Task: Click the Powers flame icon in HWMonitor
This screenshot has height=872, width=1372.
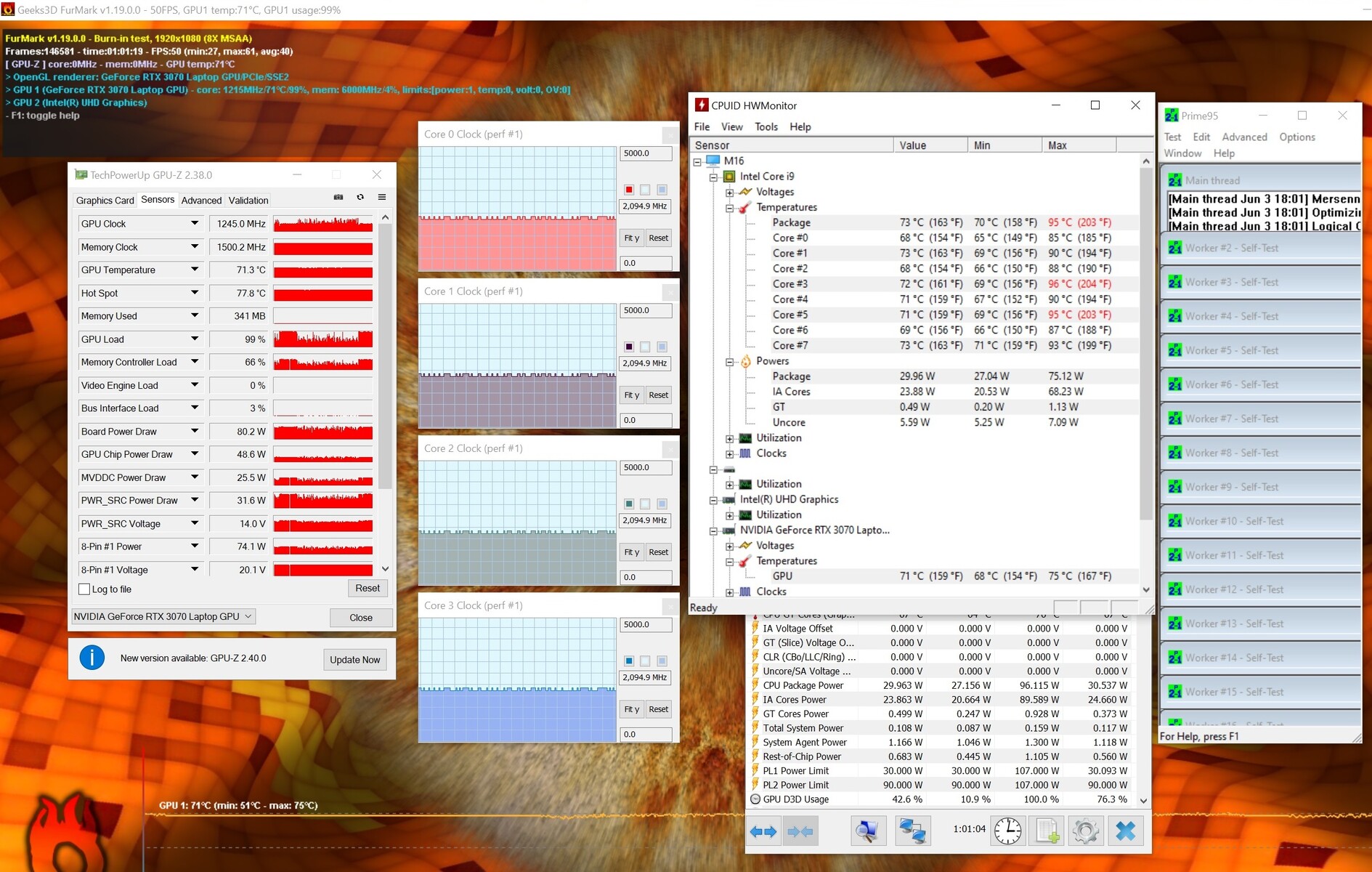Action: (746, 361)
